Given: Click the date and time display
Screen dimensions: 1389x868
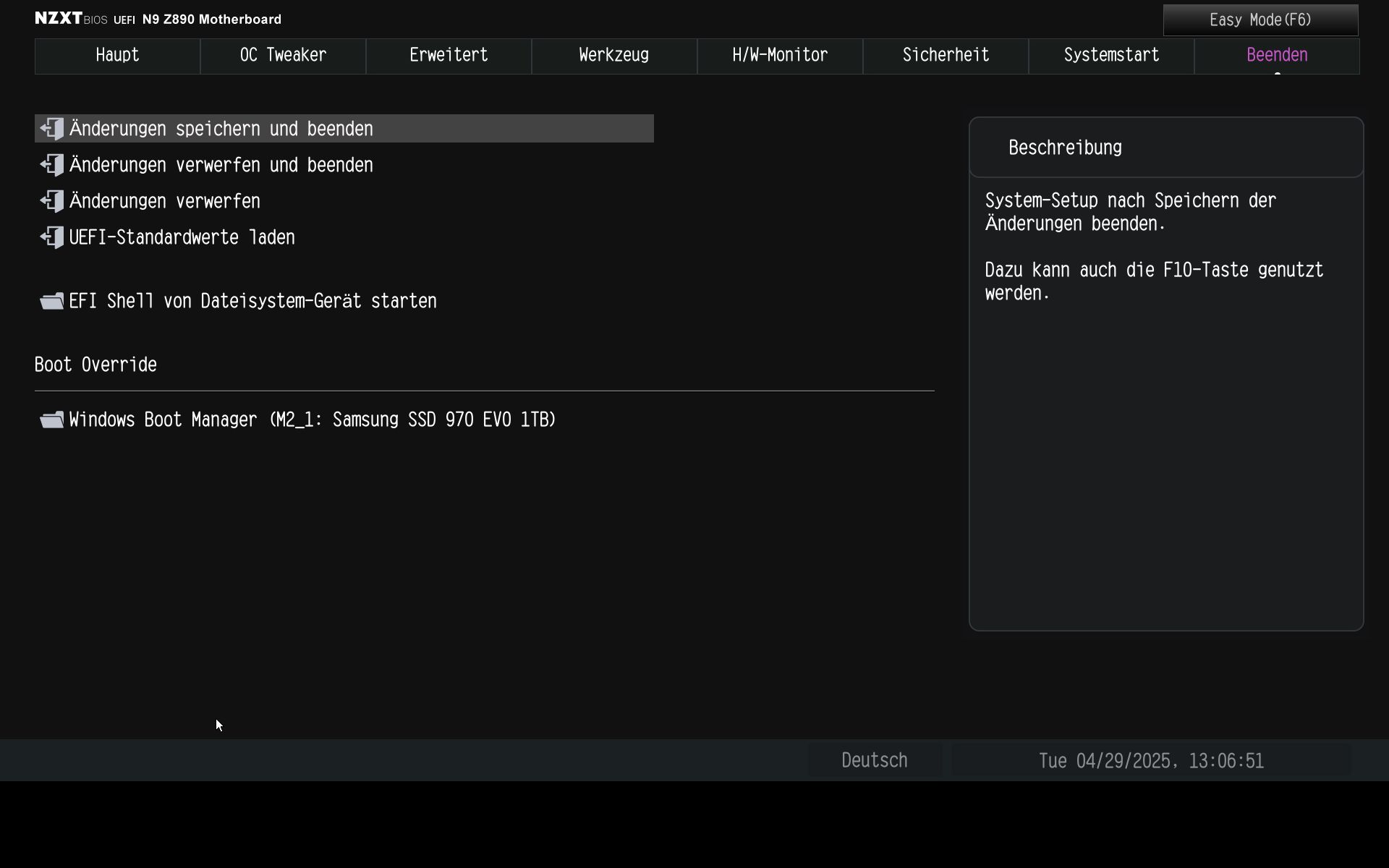Looking at the screenshot, I should pos(1150,760).
